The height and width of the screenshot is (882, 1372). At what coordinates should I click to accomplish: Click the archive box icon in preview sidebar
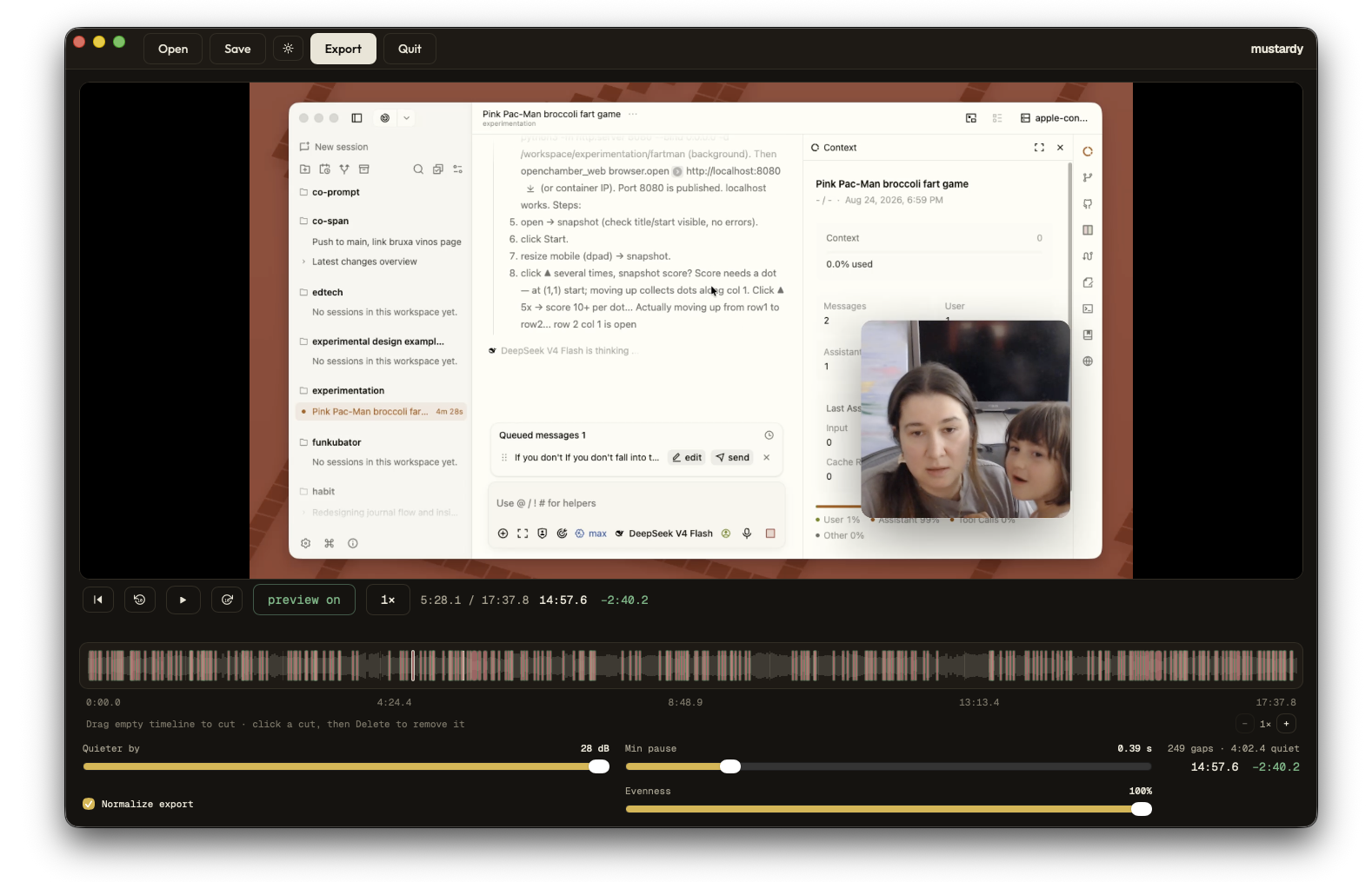coord(364,169)
